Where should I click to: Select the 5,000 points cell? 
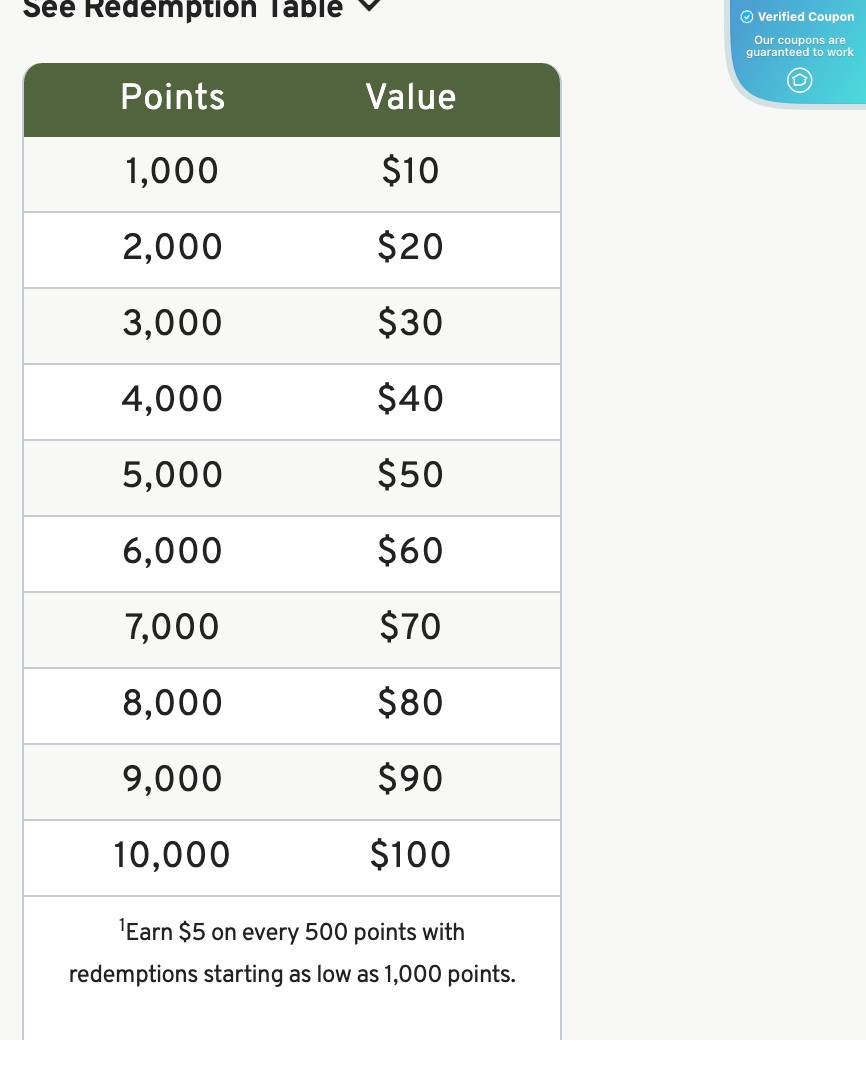click(x=173, y=476)
